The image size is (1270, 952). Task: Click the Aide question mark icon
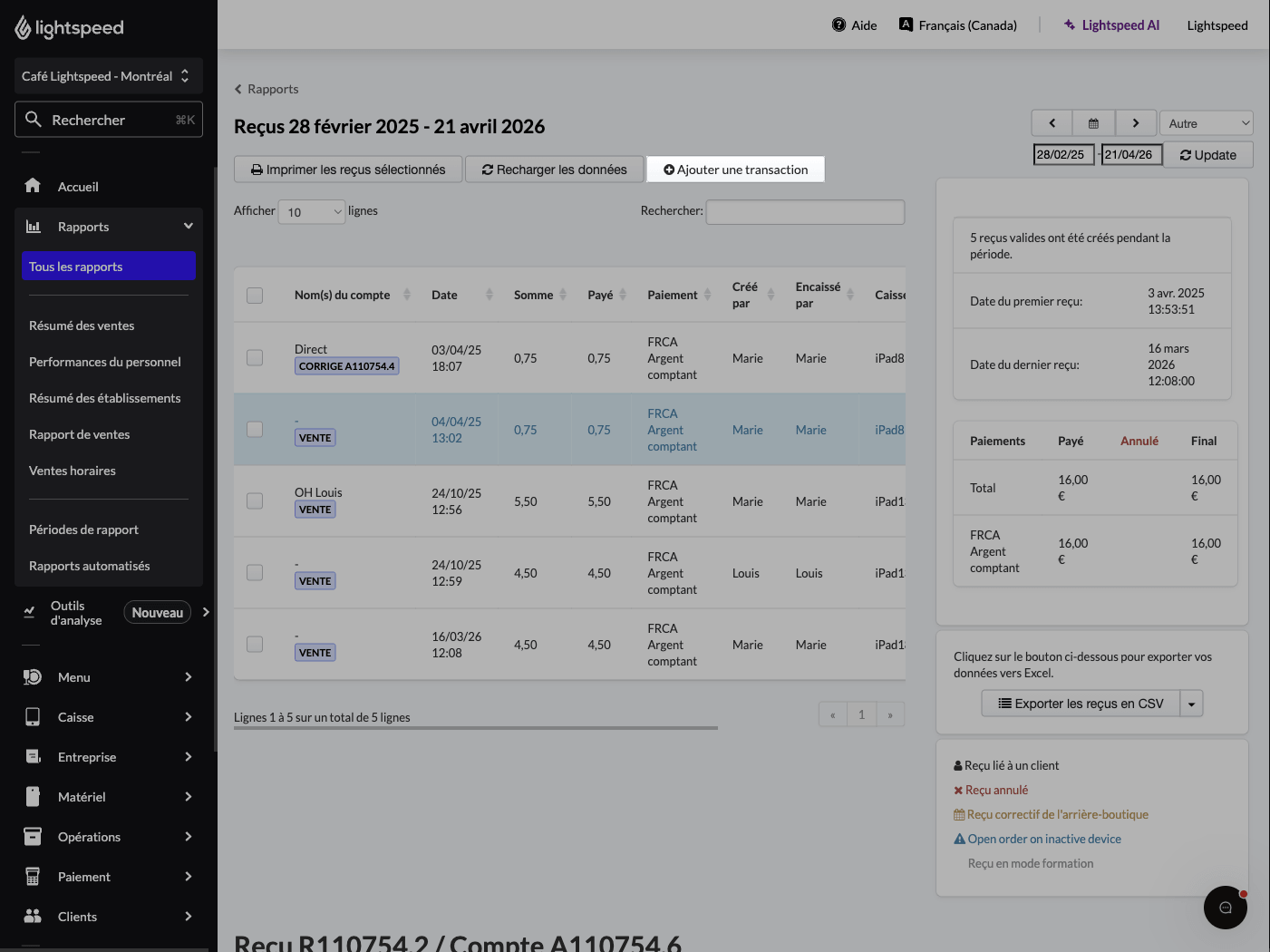pos(839,25)
